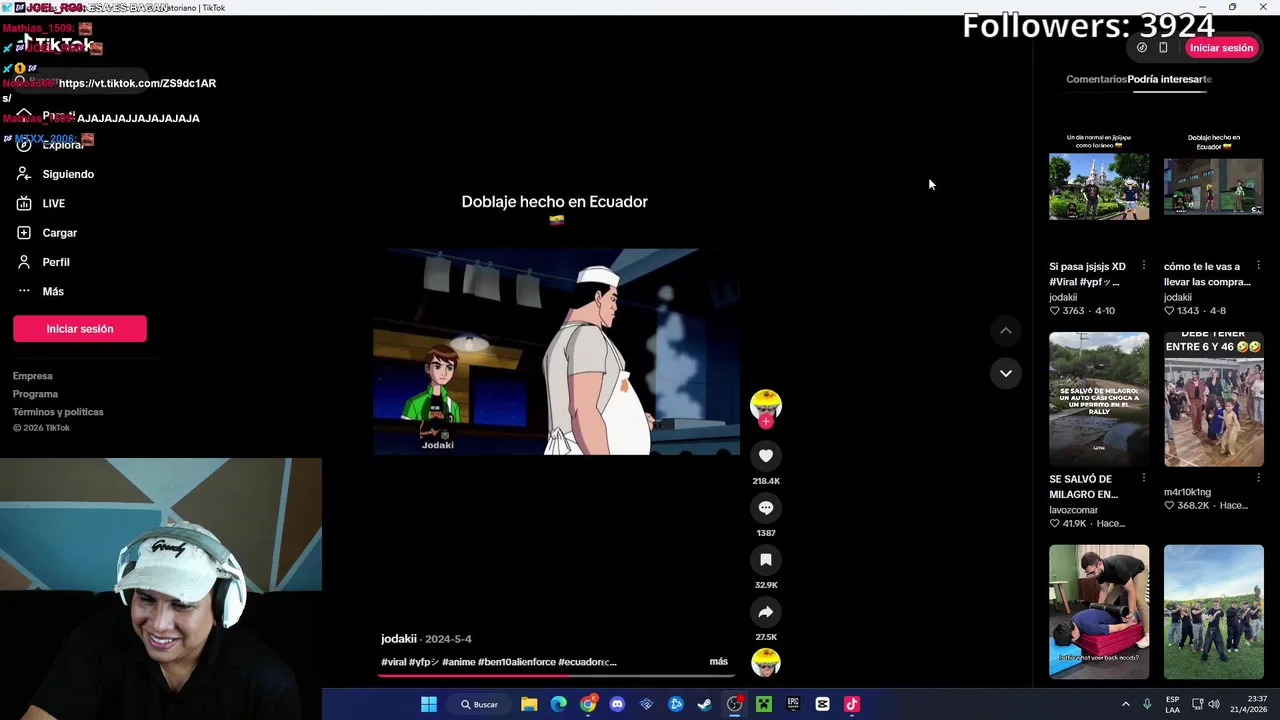Screen dimensions: 1280x720
Task: Open volume control in system tray
Action: coord(1214,704)
